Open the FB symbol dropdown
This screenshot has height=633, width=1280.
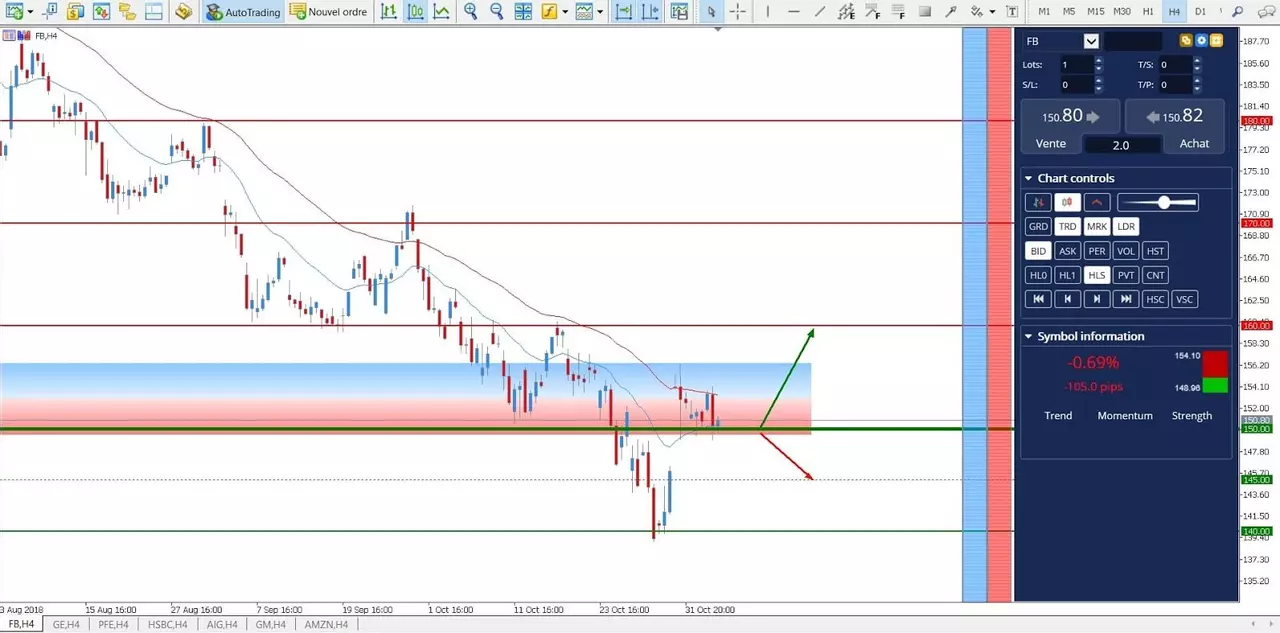pyautogui.click(x=1091, y=41)
